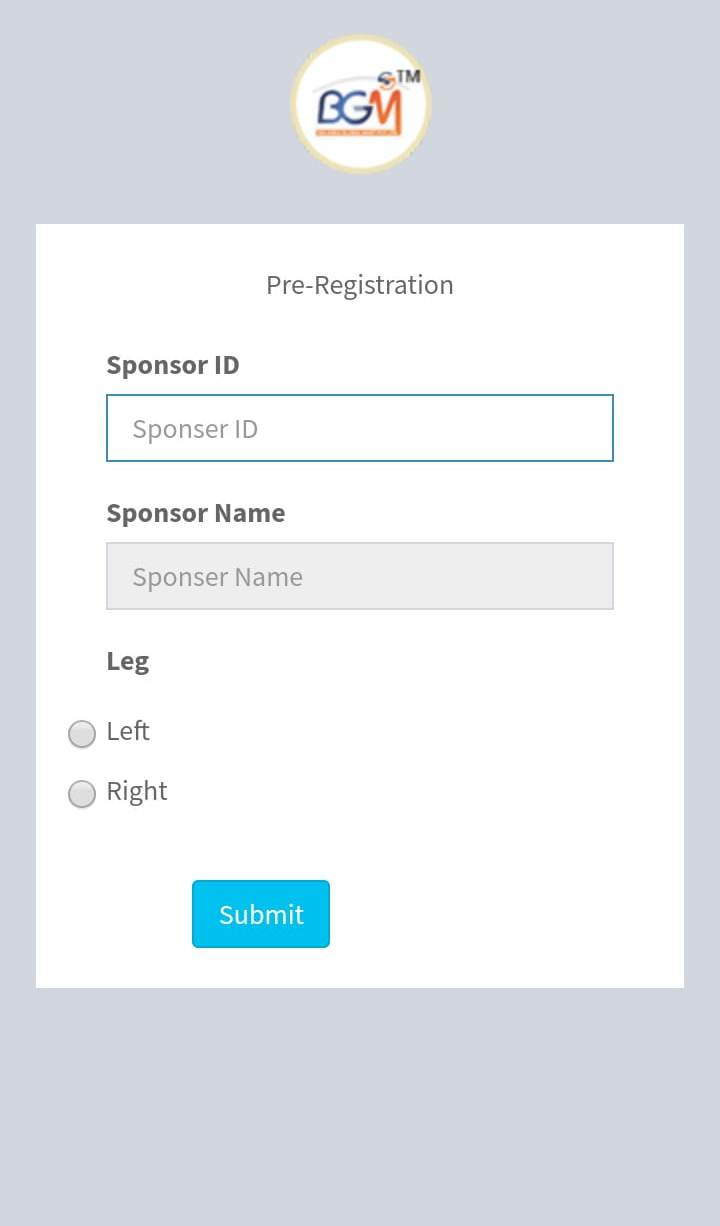Viewport: 720px width, 1226px height.
Task: Click the 'Sponsor ID' bold label
Action: pyautogui.click(x=173, y=365)
